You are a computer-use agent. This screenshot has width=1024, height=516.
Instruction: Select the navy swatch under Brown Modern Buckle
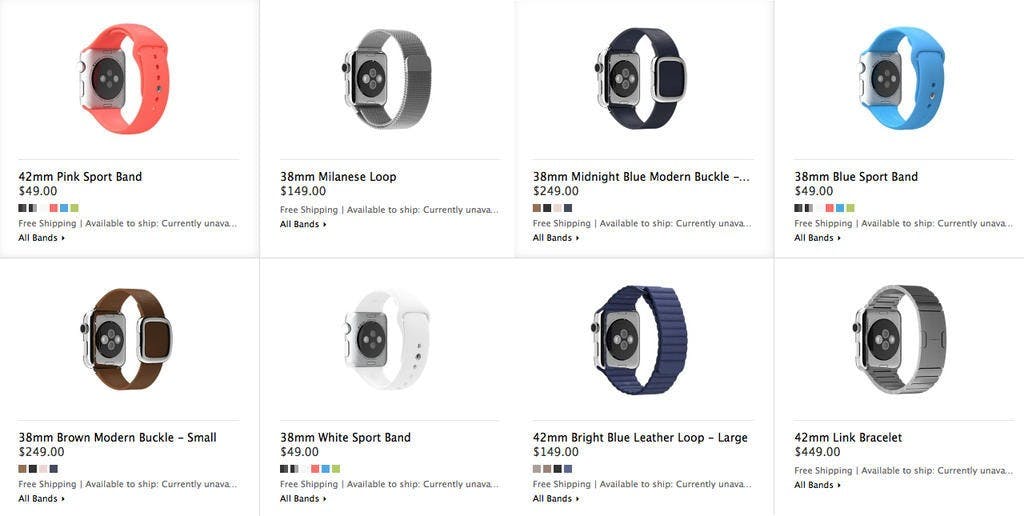[54, 468]
